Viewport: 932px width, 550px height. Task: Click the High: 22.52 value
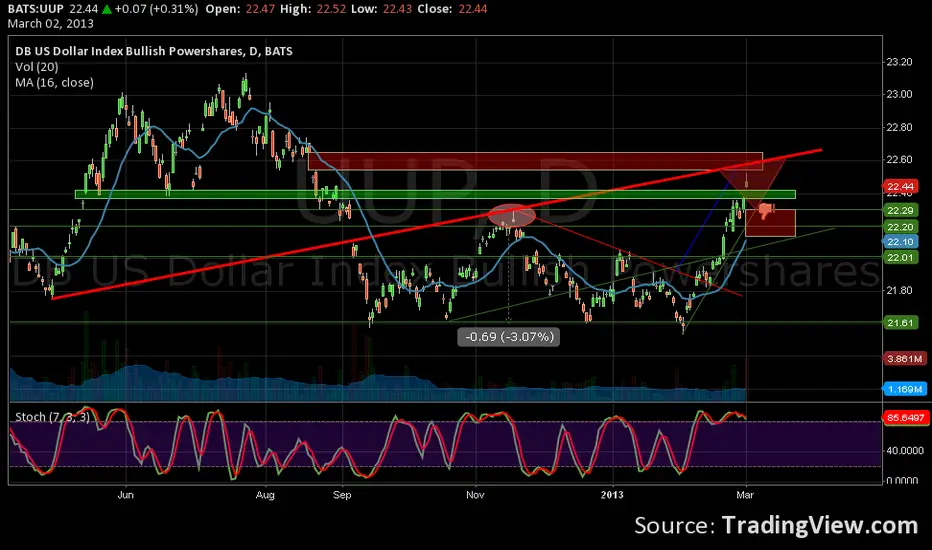(313, 9)
